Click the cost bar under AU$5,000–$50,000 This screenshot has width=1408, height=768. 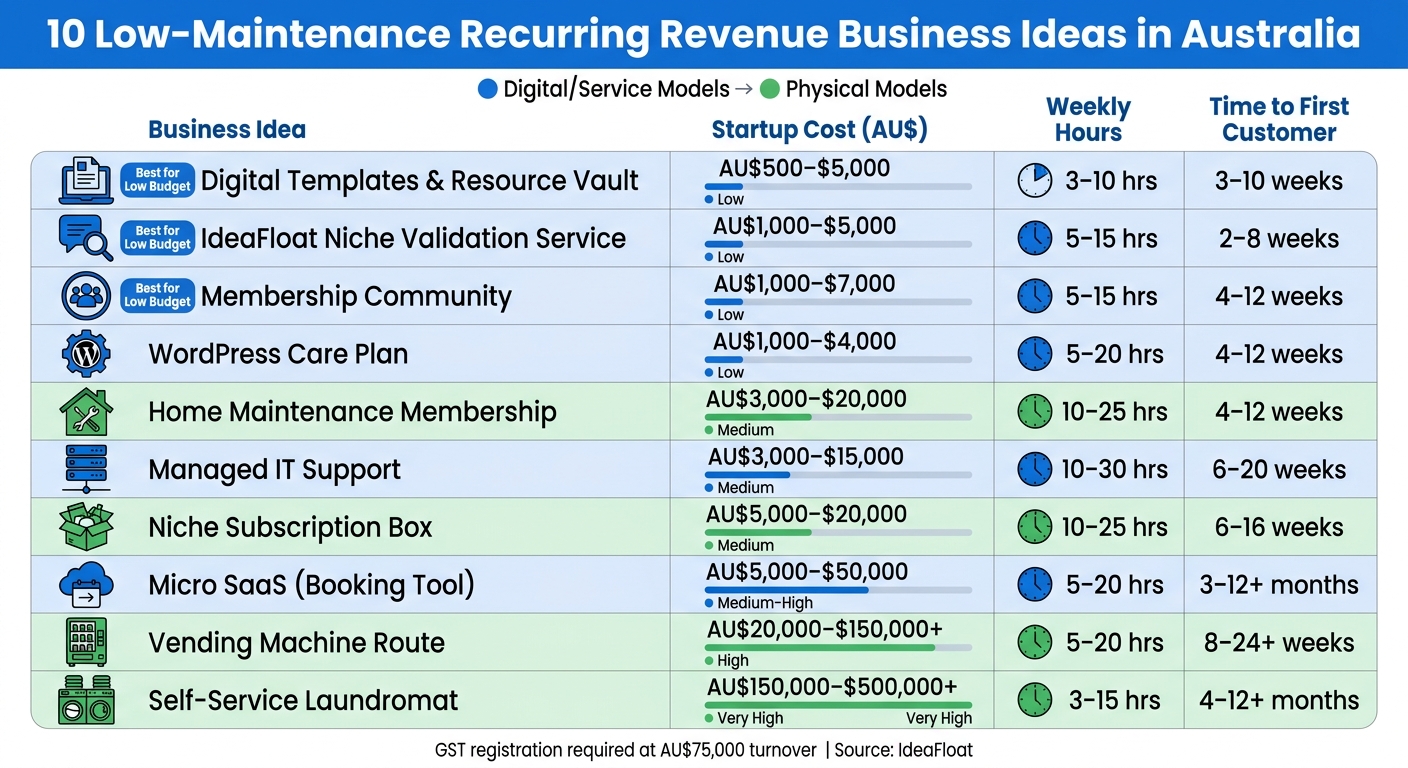838,590
